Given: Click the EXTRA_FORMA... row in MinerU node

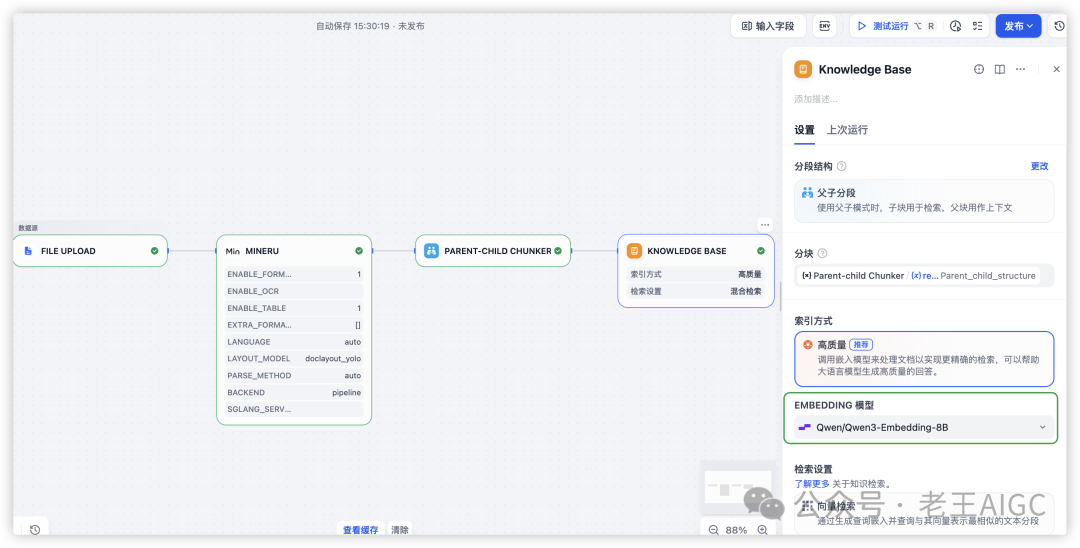Looking at the screenshot, I should pos(294,325).
